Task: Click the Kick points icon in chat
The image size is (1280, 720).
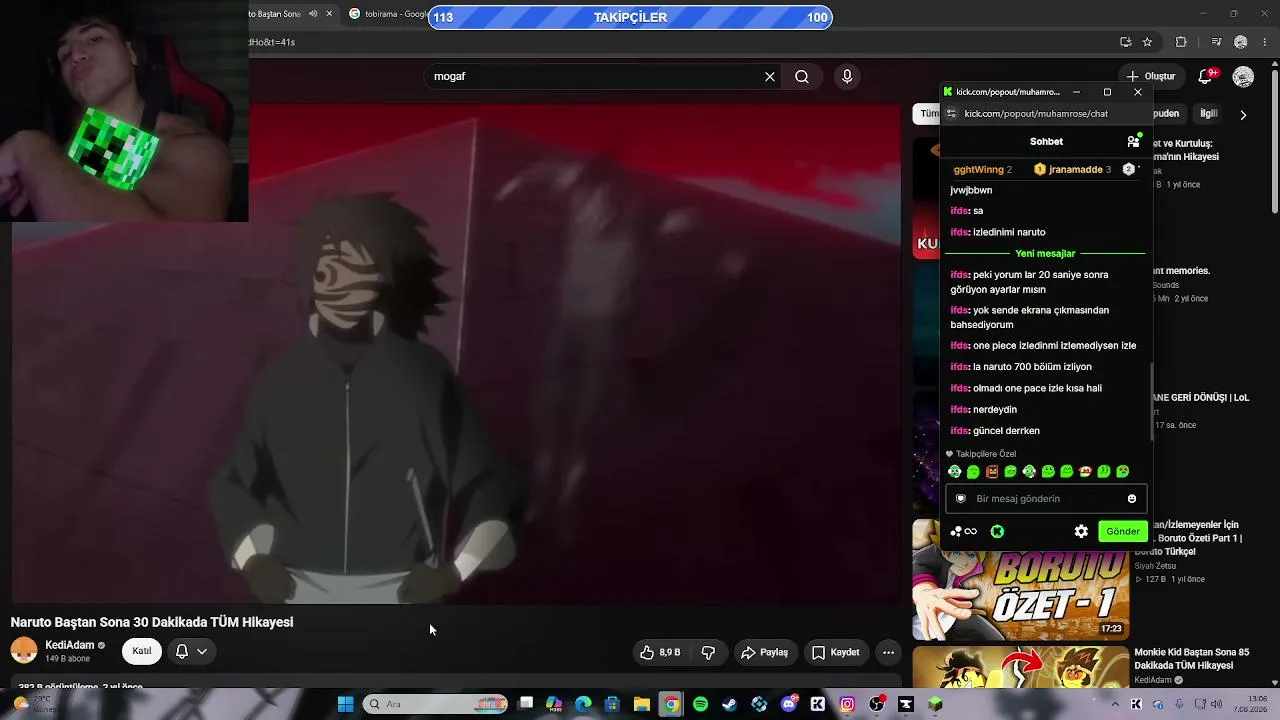Action: tap(964, 532)
